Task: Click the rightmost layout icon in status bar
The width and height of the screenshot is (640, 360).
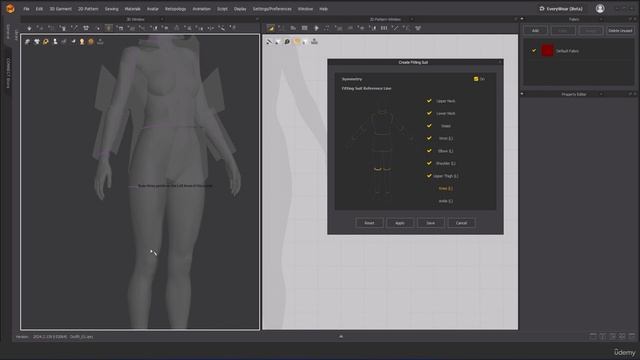Action: click(x=632, y=336)
